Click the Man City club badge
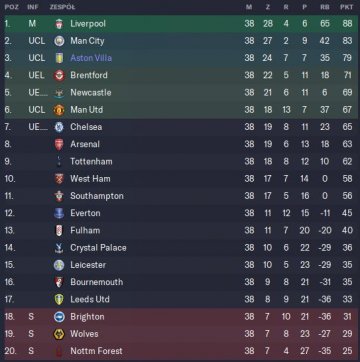 coord(59,41)
